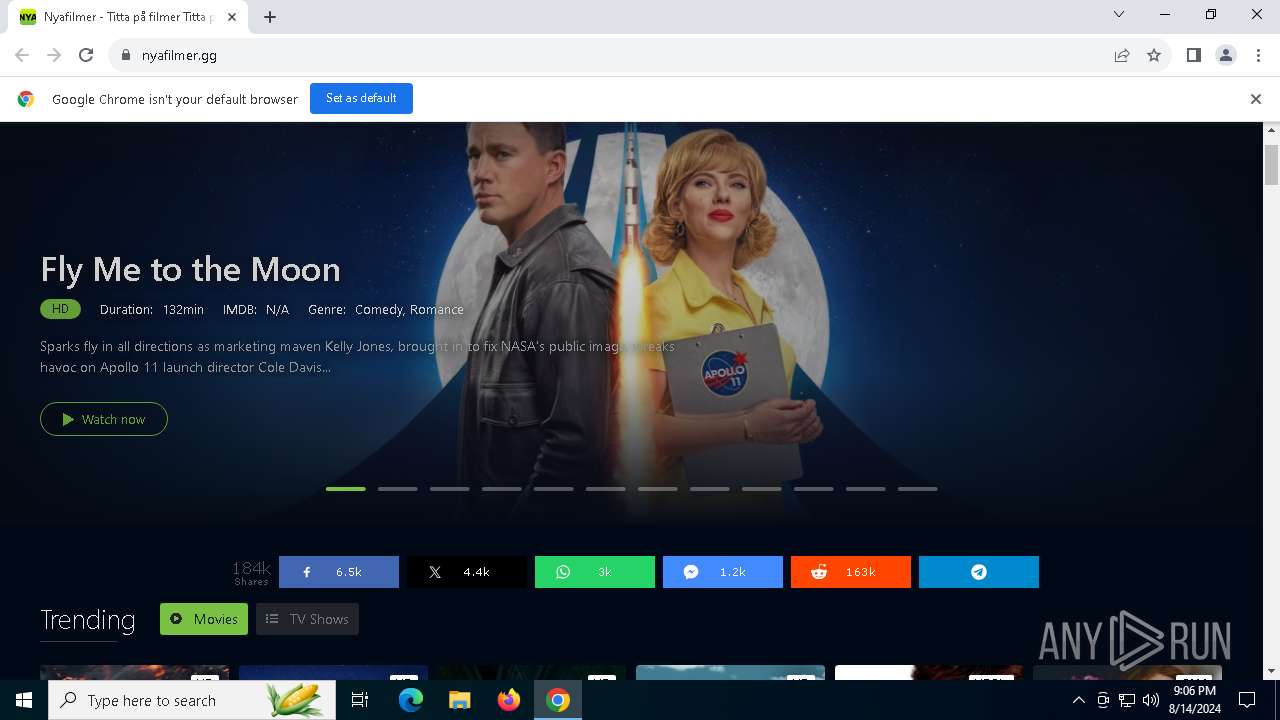Screen dimensions: 1280x720
Task: Open the Chrome three-dot menu
Action: pyautogui.click(x=1258, y=55)
